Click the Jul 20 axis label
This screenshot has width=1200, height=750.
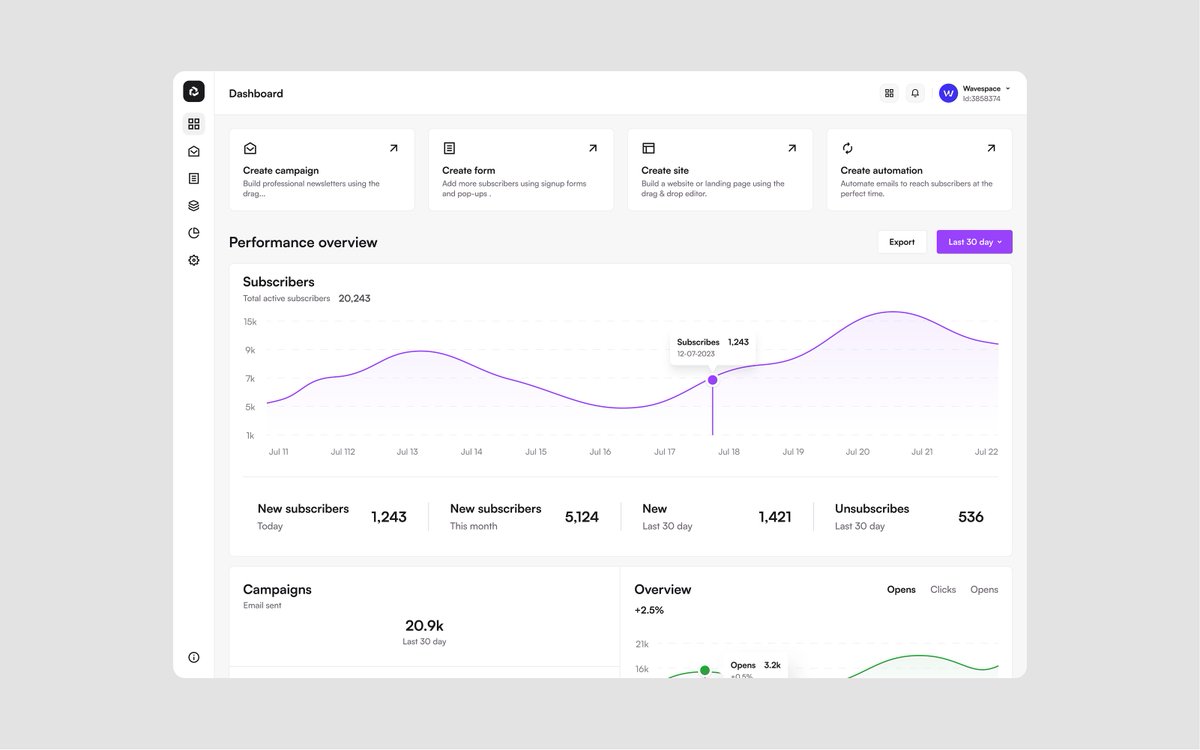point(858,452)
